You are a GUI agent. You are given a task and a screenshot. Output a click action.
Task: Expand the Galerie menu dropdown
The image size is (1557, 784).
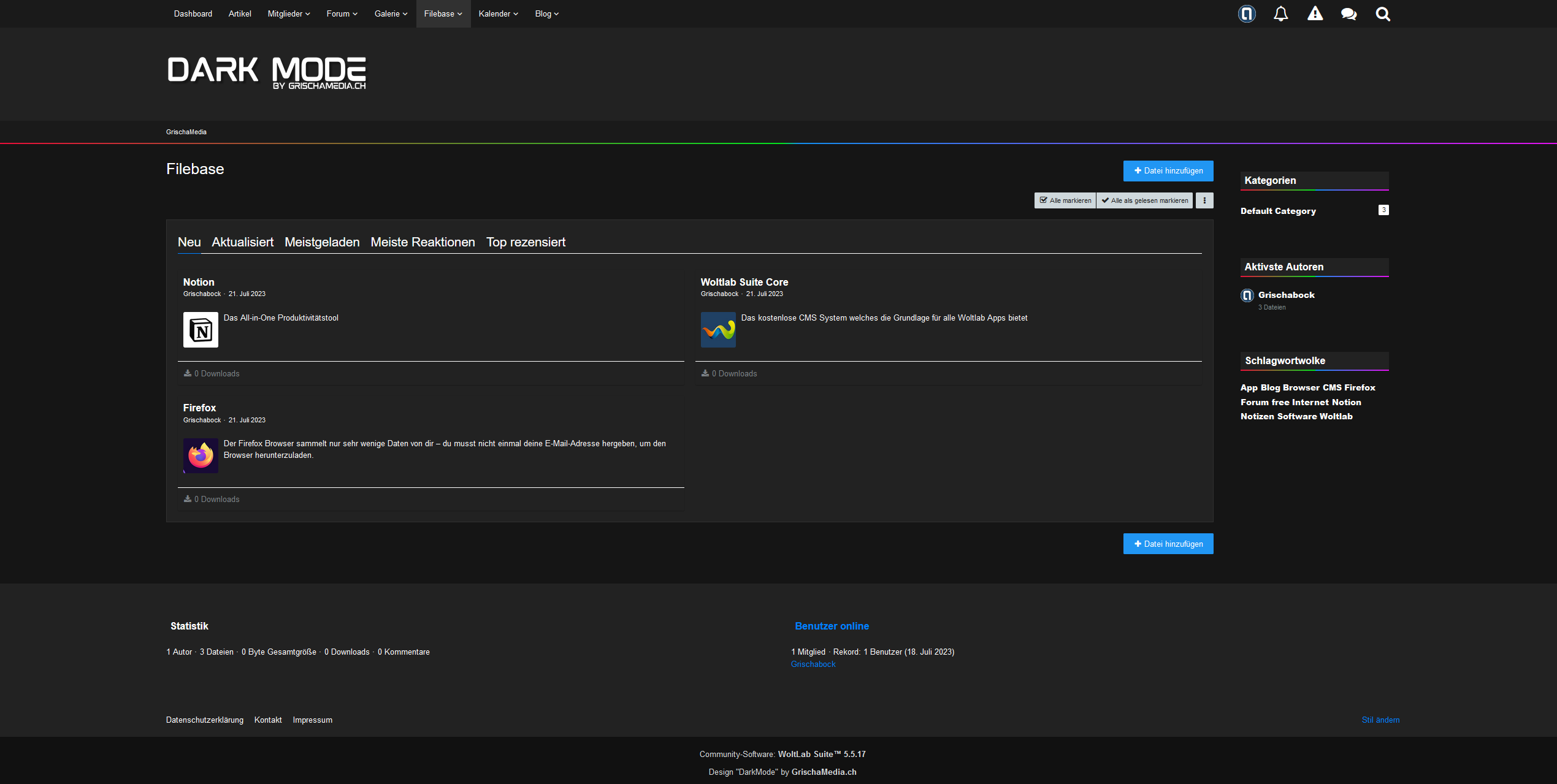[391, 13]
